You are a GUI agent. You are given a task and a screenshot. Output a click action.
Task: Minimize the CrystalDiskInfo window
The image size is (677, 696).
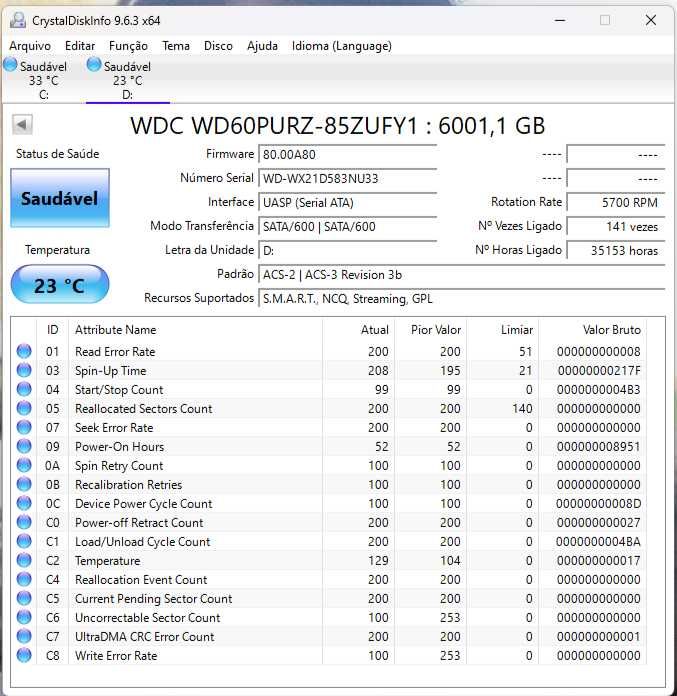560,20
